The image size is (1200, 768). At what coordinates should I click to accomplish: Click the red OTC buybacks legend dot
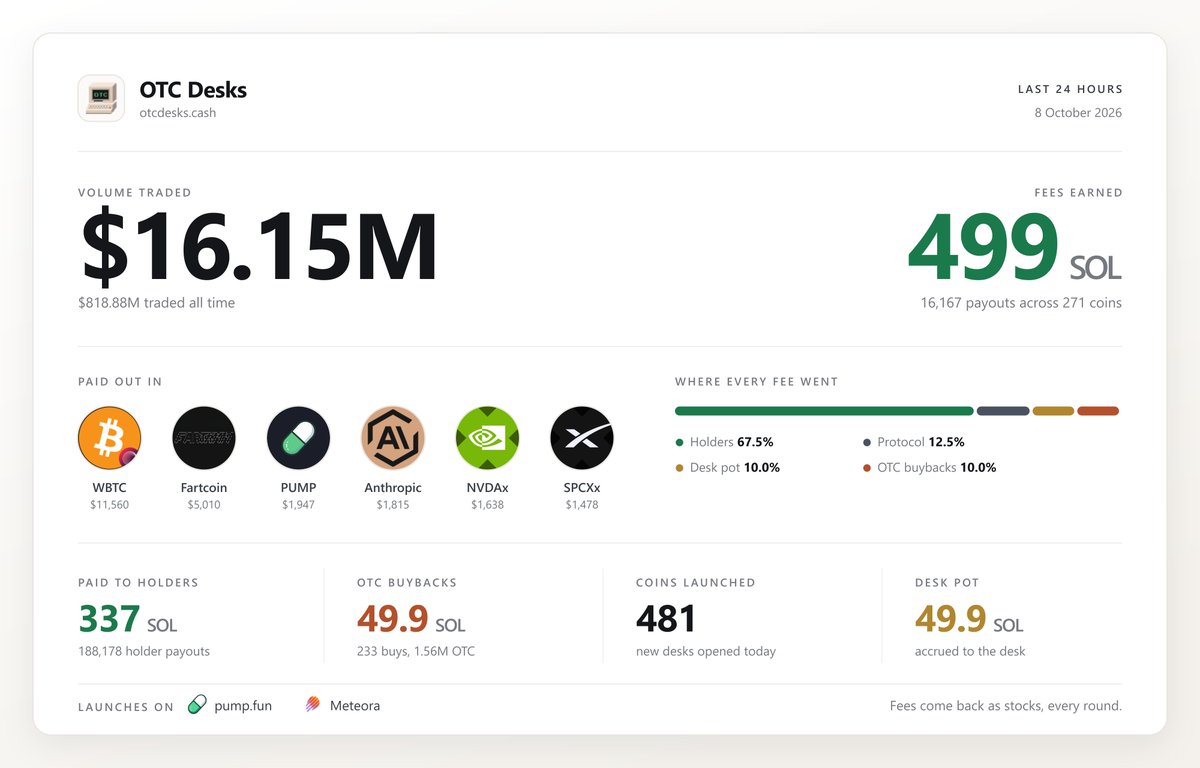(867, 468)
